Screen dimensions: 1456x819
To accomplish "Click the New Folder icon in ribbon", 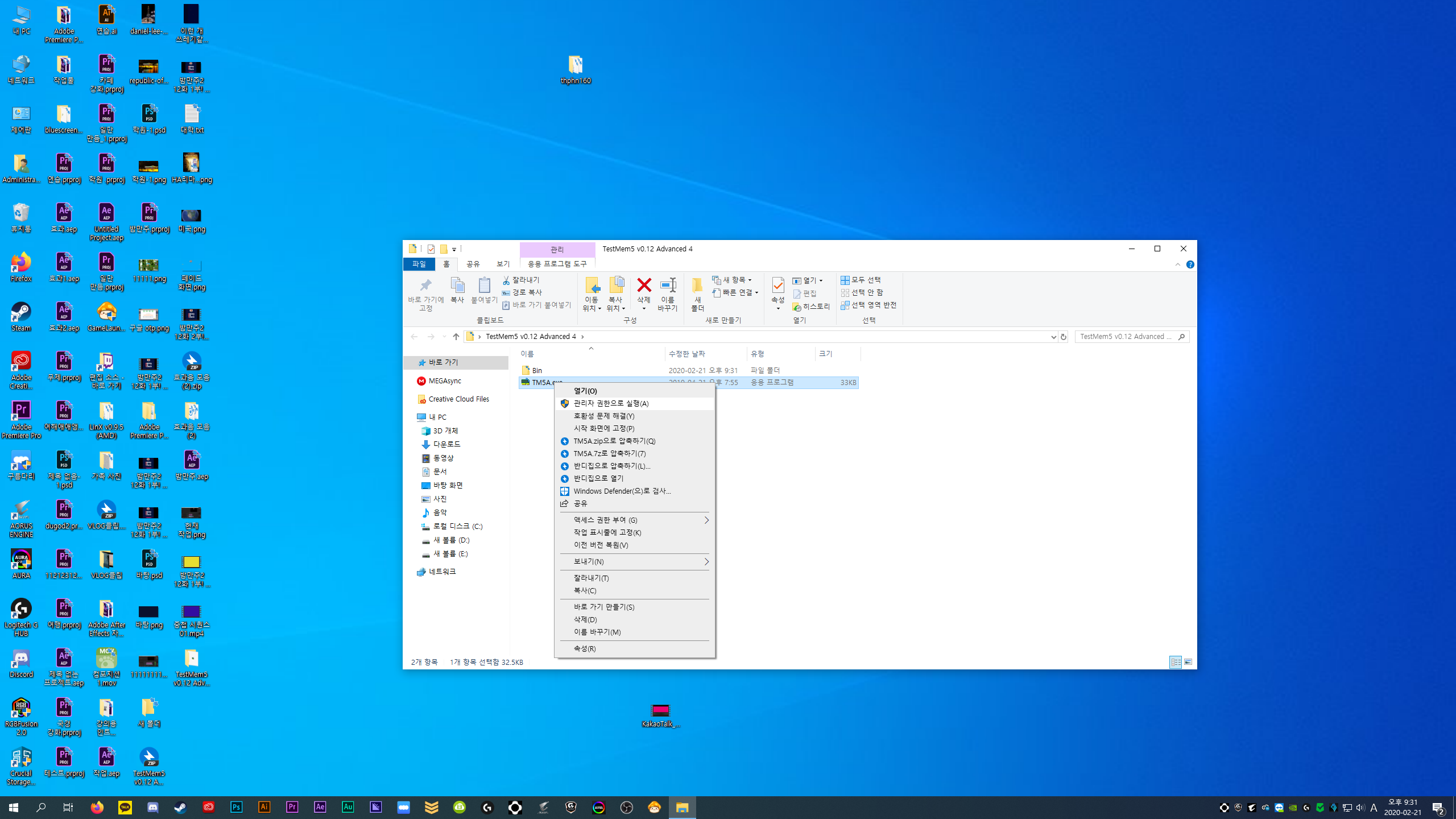I will coord(697,286).
